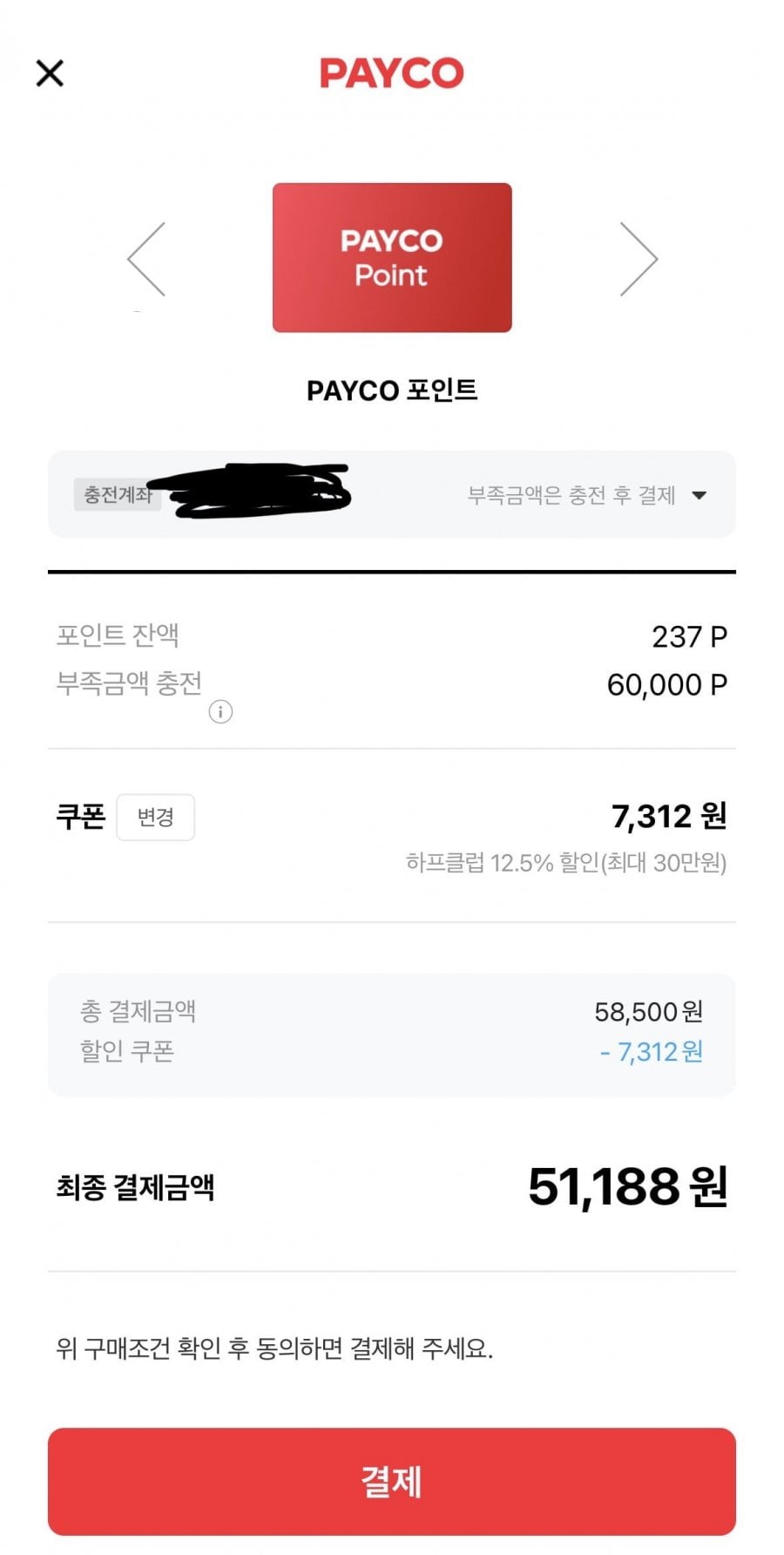Tap the 충전계좌 badge

116,495
